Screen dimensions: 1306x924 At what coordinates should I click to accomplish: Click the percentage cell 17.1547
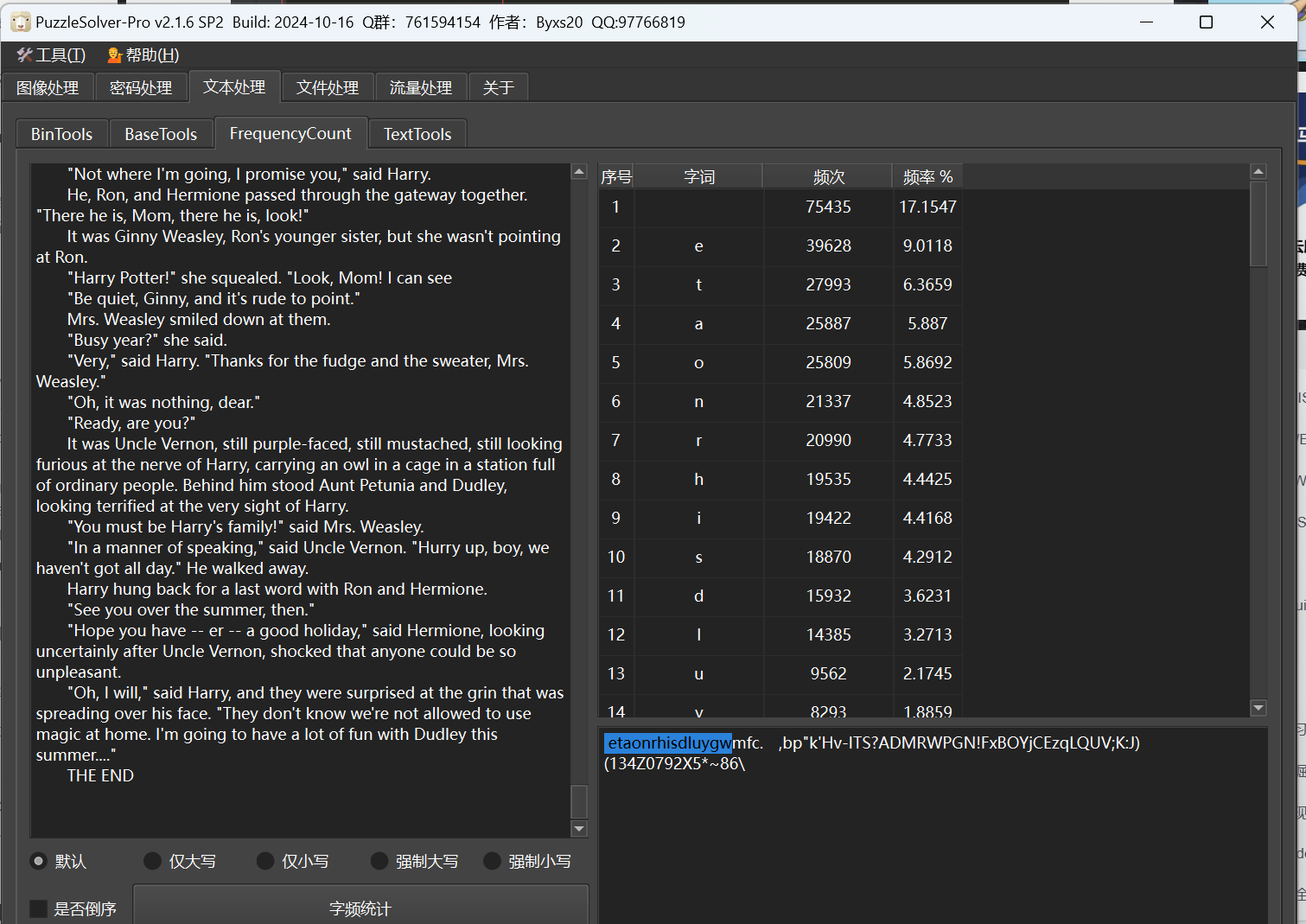click(927, 207)
